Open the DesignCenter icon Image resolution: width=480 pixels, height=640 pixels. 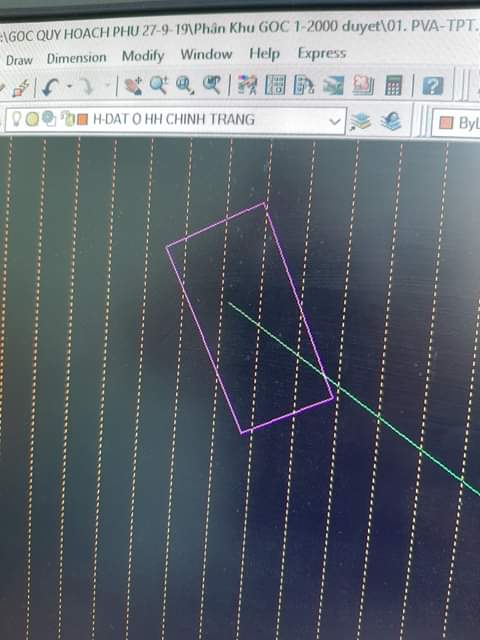(276, 85)
